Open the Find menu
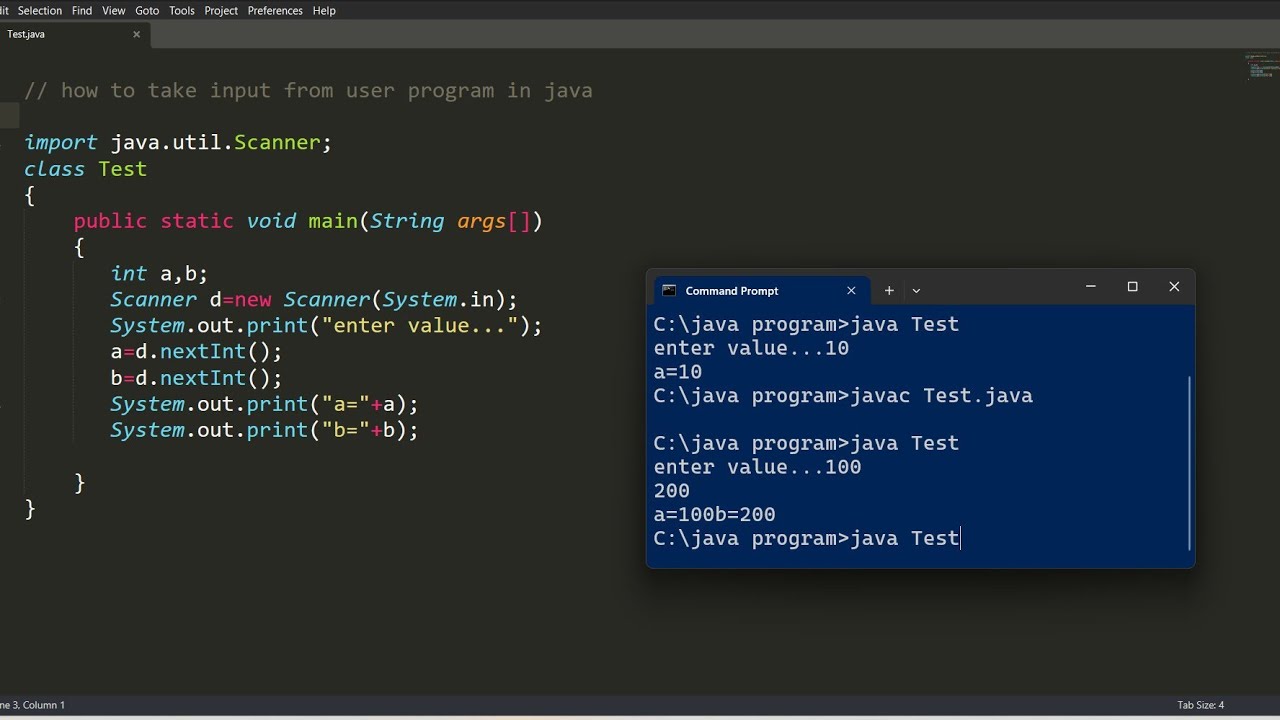Screen dimensions: 1280x720 point(82,10)
